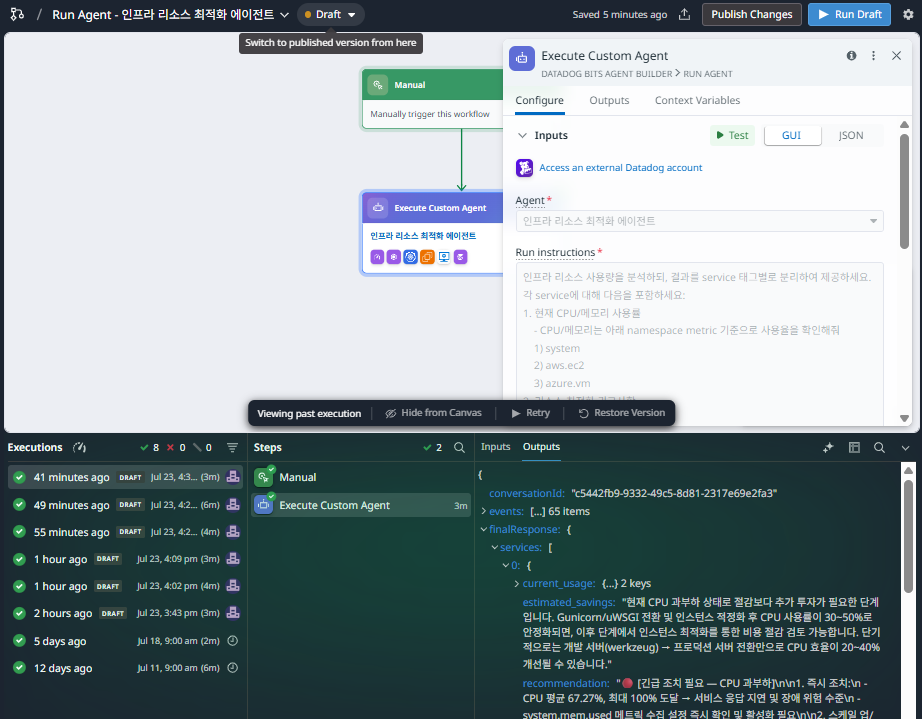Click schedule clock icon on 5 days ago run
Screen dimensions: 922x719
233,641
